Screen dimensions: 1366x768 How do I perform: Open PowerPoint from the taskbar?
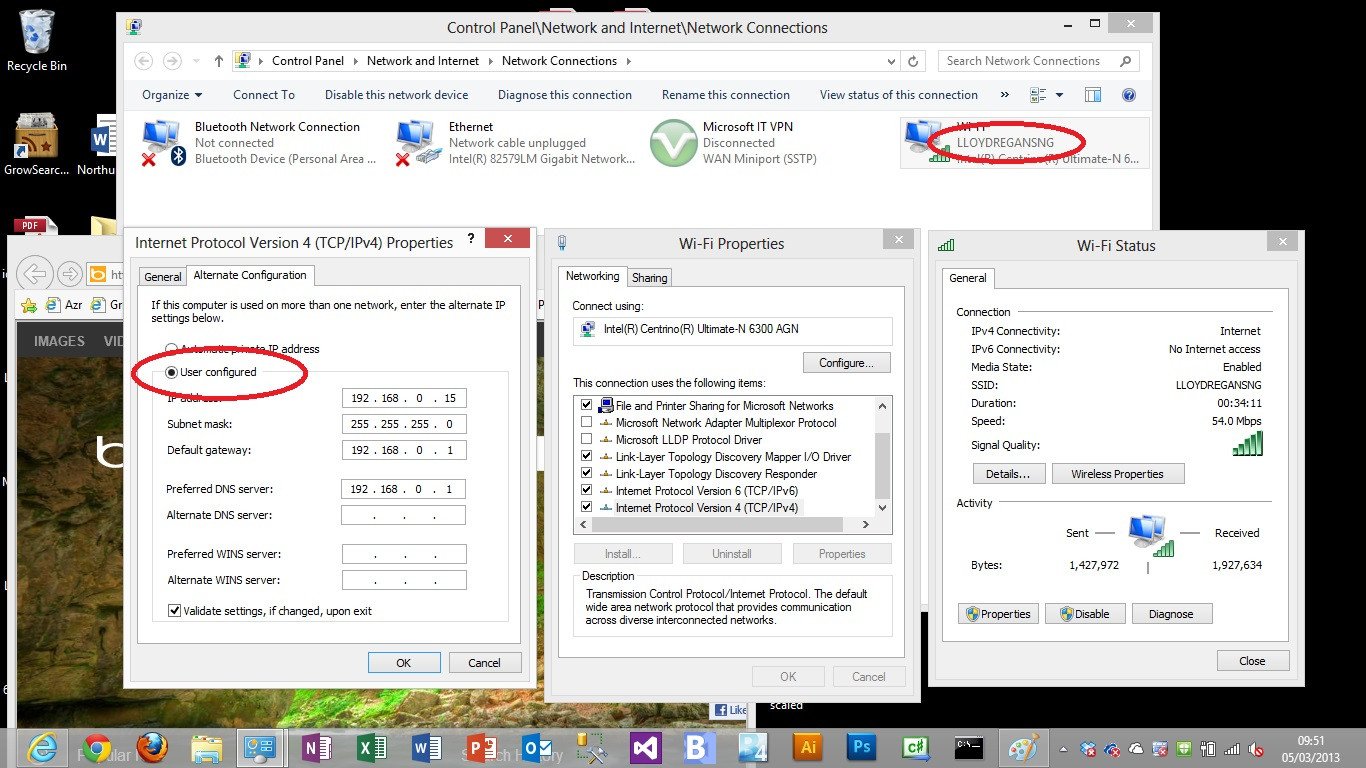click(x=482, y=748)
